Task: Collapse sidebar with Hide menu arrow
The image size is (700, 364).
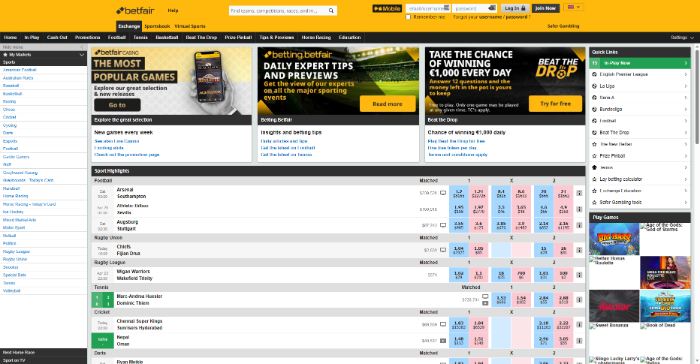Action: (82, 47)
